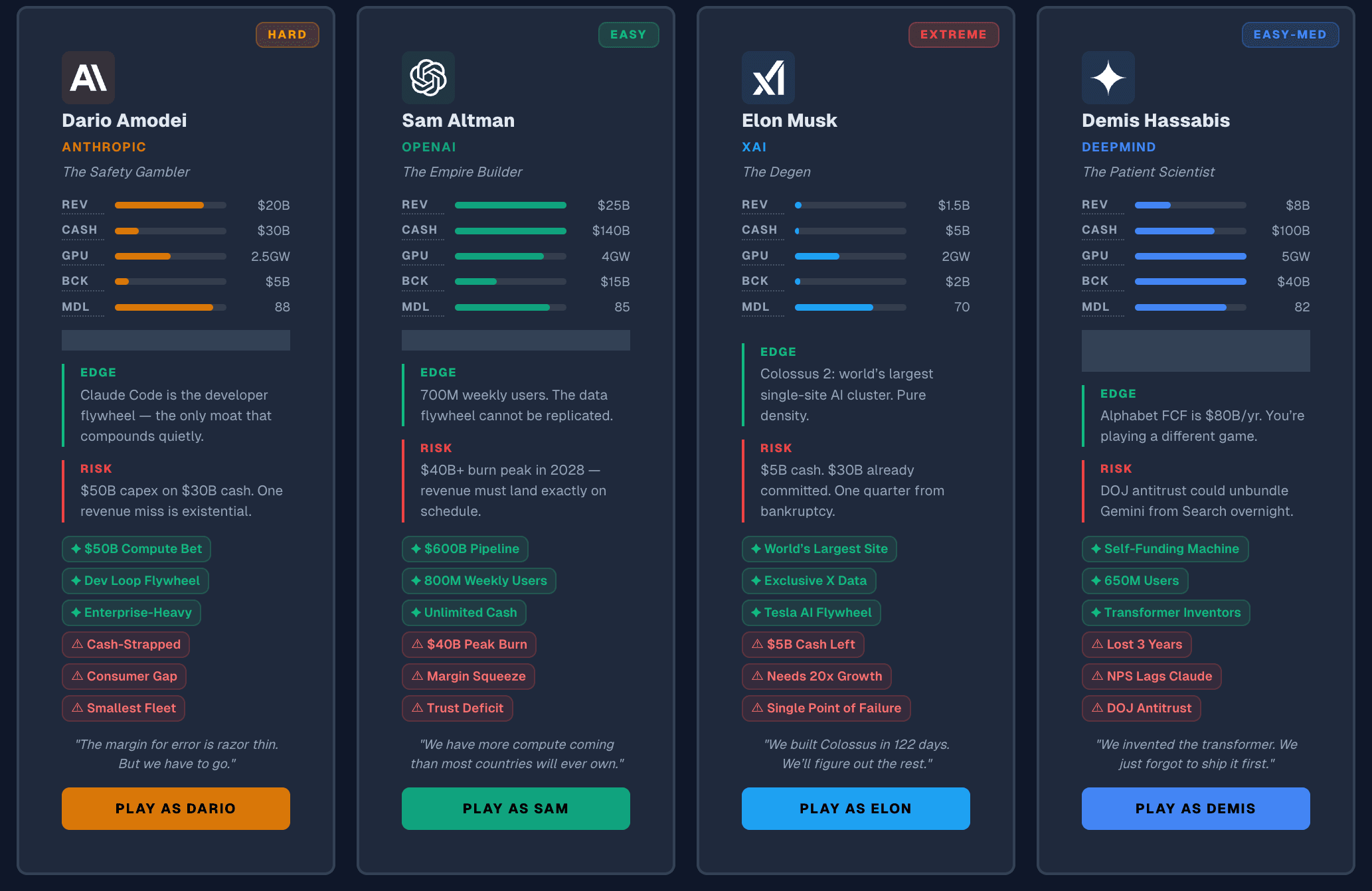Click the HARD difficulty badge
The height and width of the screenshot is (891, 1372).
[288, 35]
